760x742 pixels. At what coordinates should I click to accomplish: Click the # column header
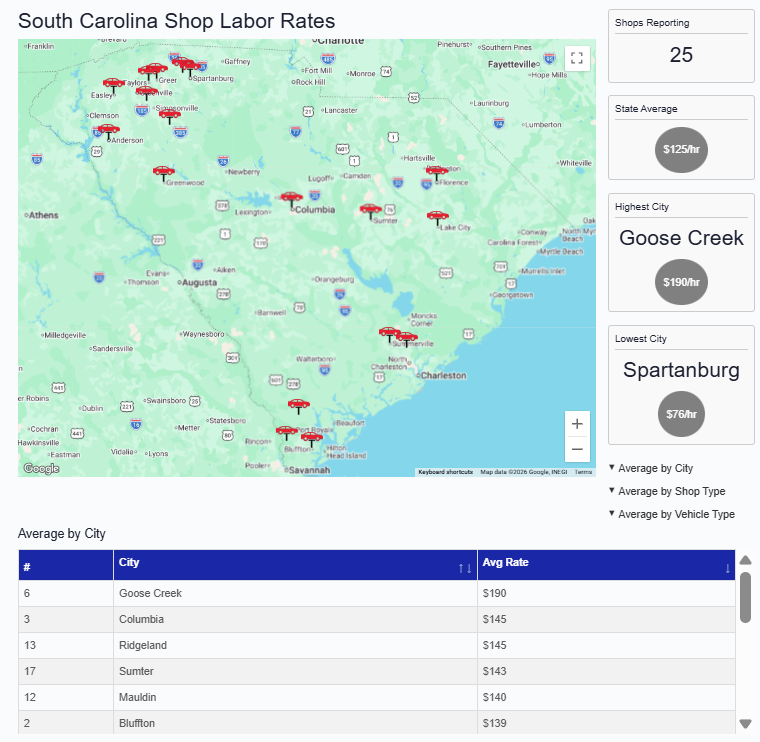tap(66, 565)
